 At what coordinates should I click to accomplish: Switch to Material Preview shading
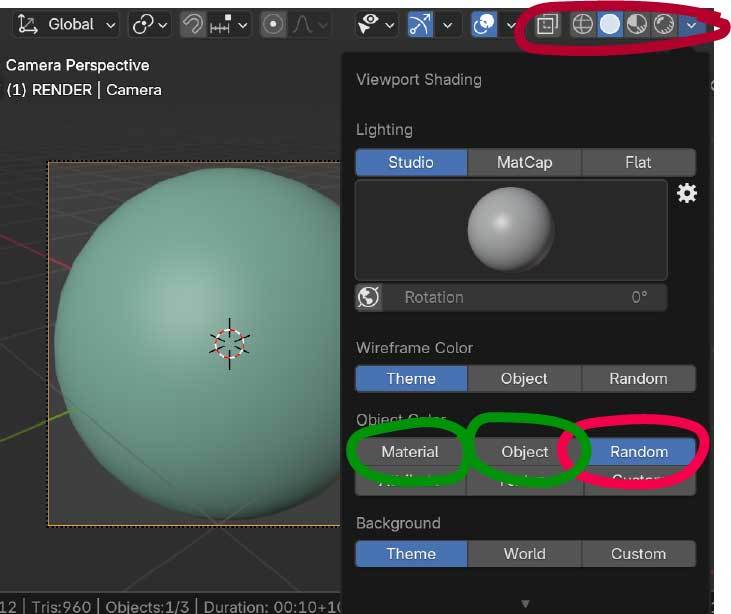(637, 24)
